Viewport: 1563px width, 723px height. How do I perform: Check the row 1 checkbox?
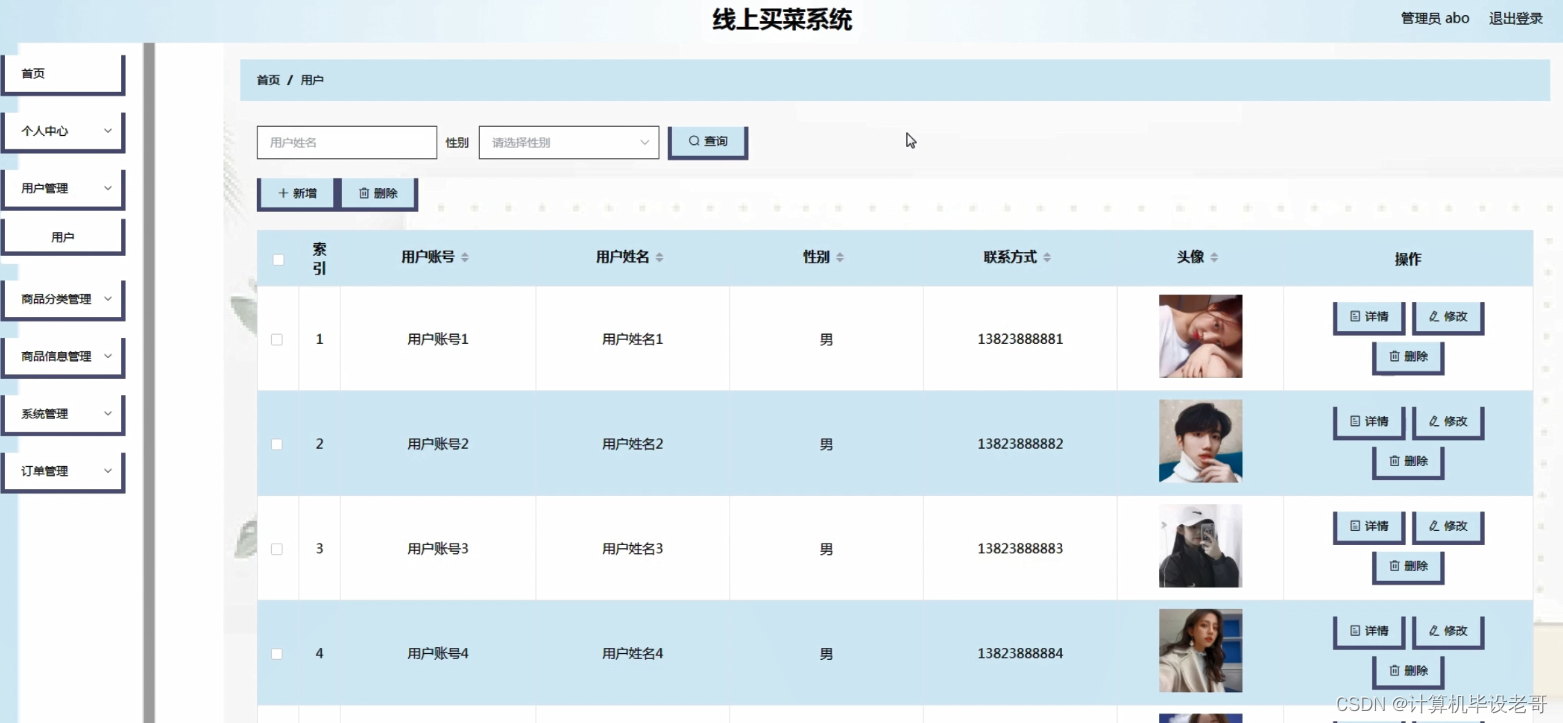click(277, 340)
